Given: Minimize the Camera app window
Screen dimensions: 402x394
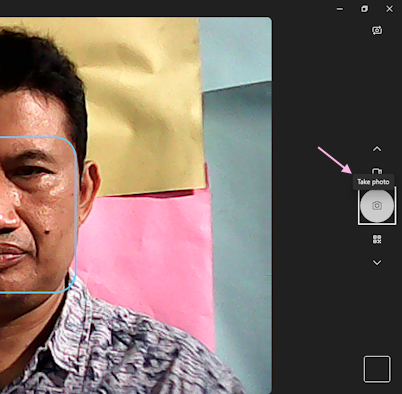Looking at the screenshot, I should (x=340, y=9).
